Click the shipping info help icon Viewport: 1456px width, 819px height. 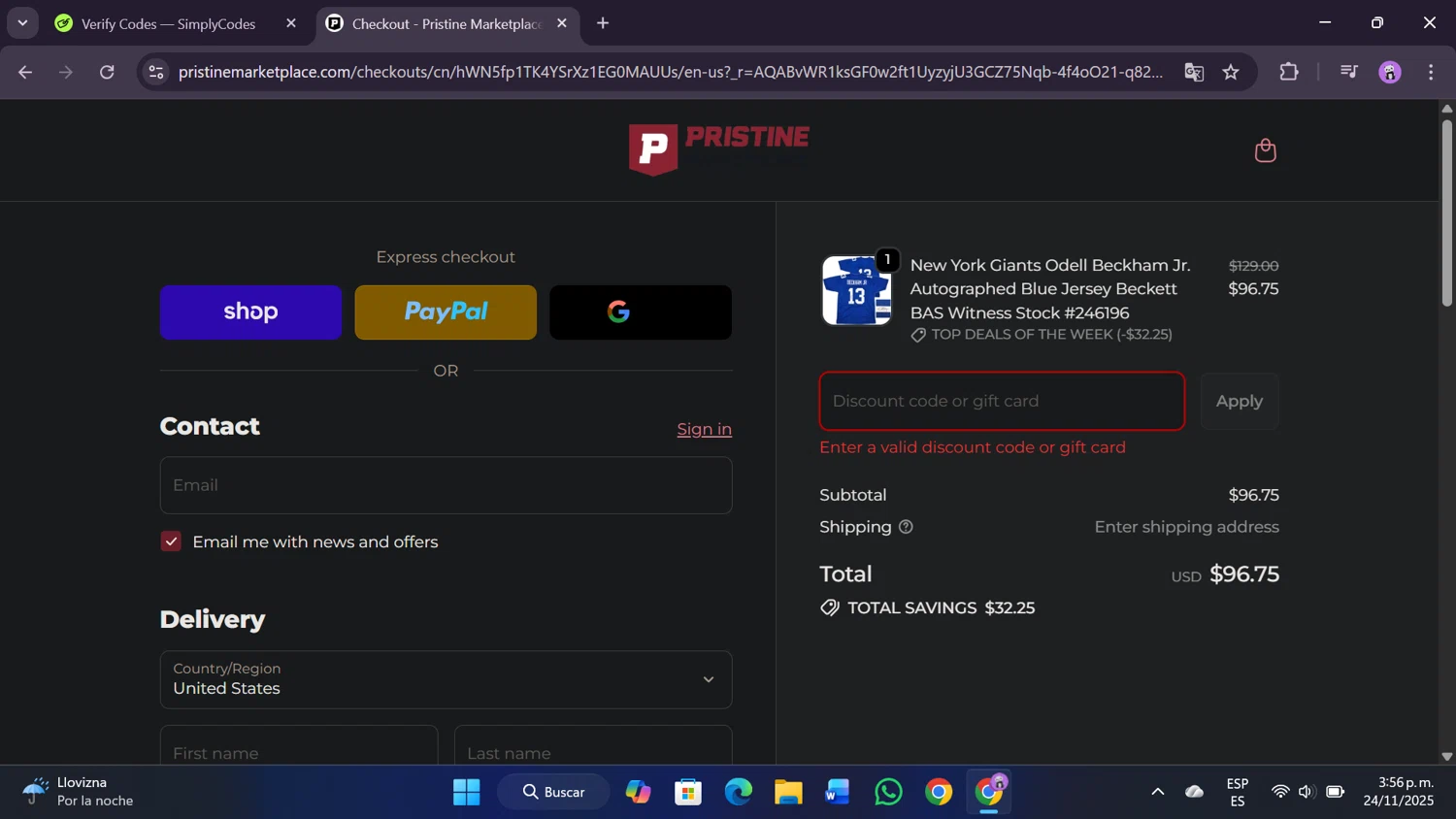click(906, 527)
